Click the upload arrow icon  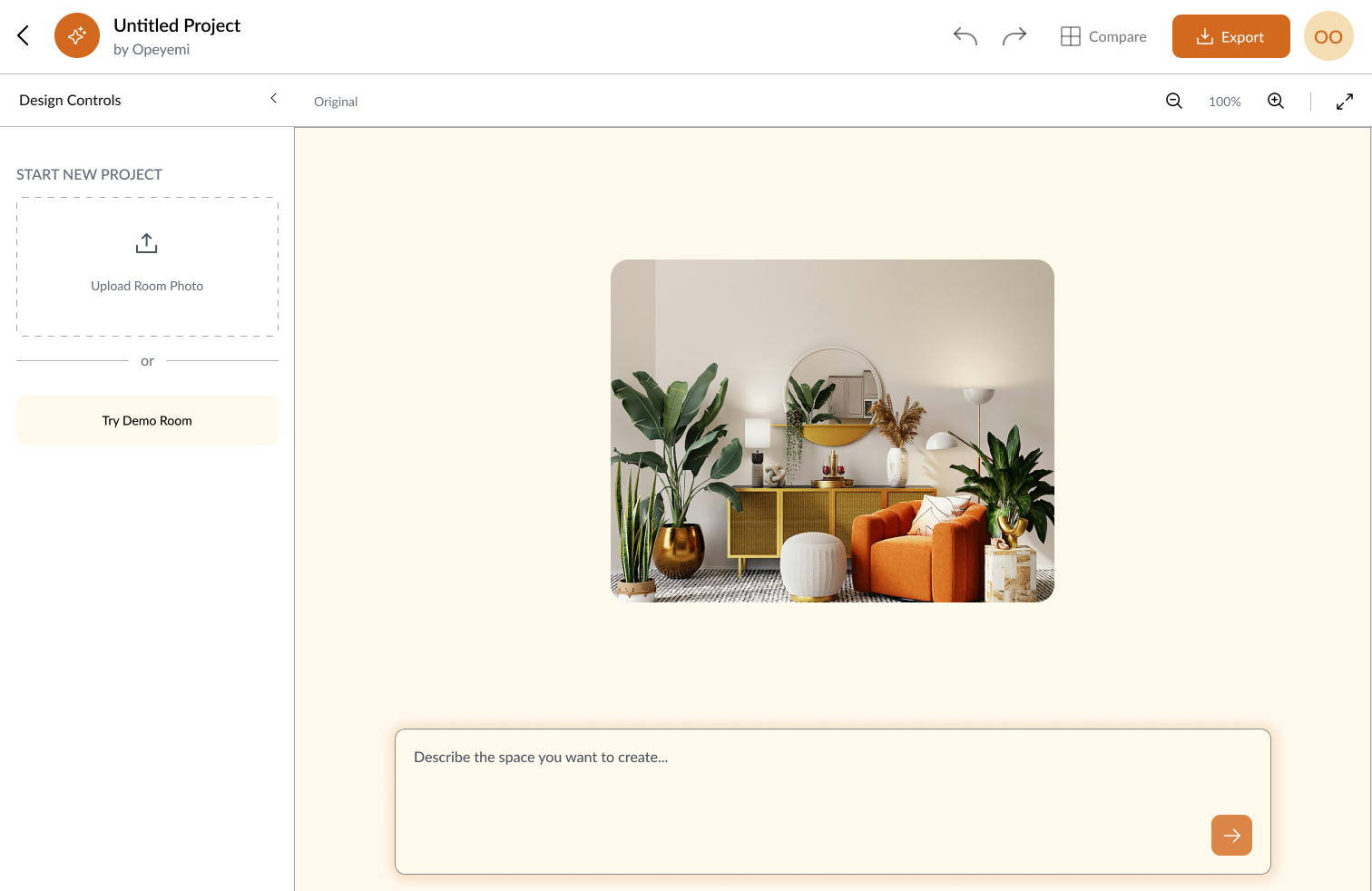(147, 243)
